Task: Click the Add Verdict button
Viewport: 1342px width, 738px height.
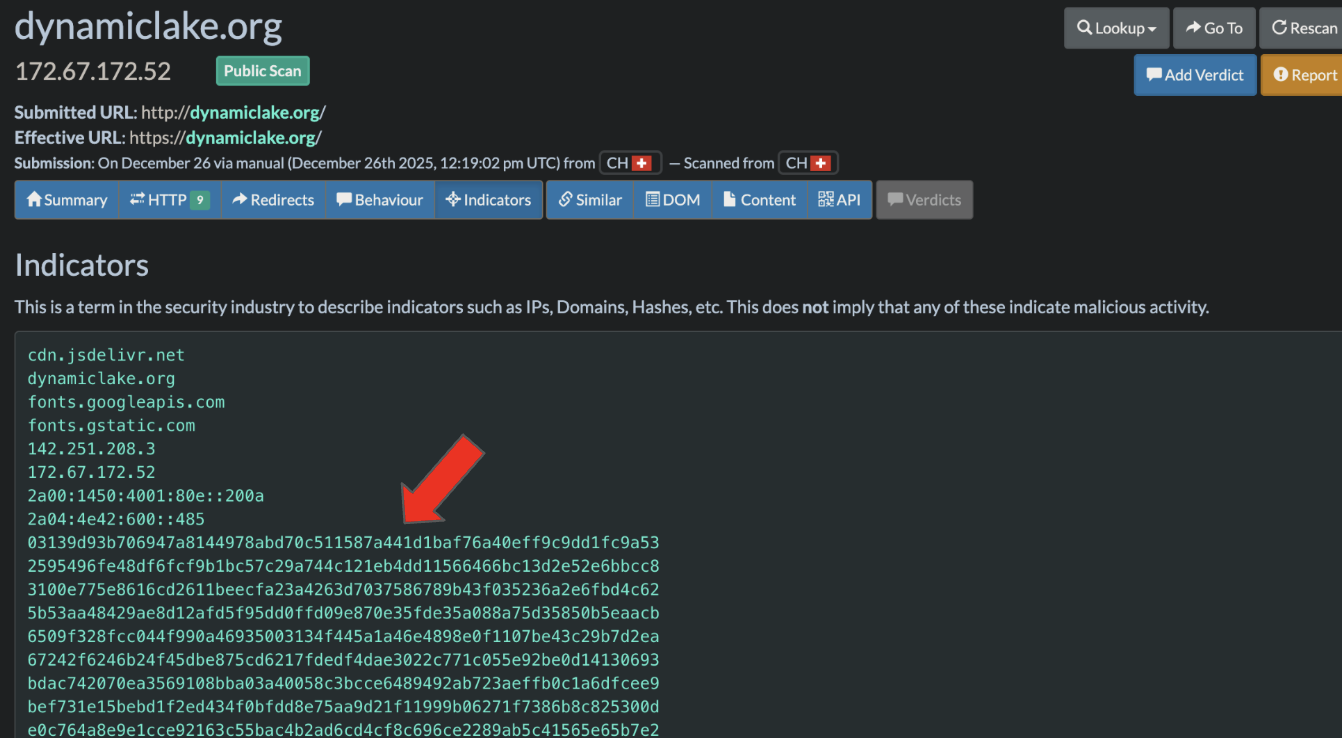Action: click(x=1194, y=75)
